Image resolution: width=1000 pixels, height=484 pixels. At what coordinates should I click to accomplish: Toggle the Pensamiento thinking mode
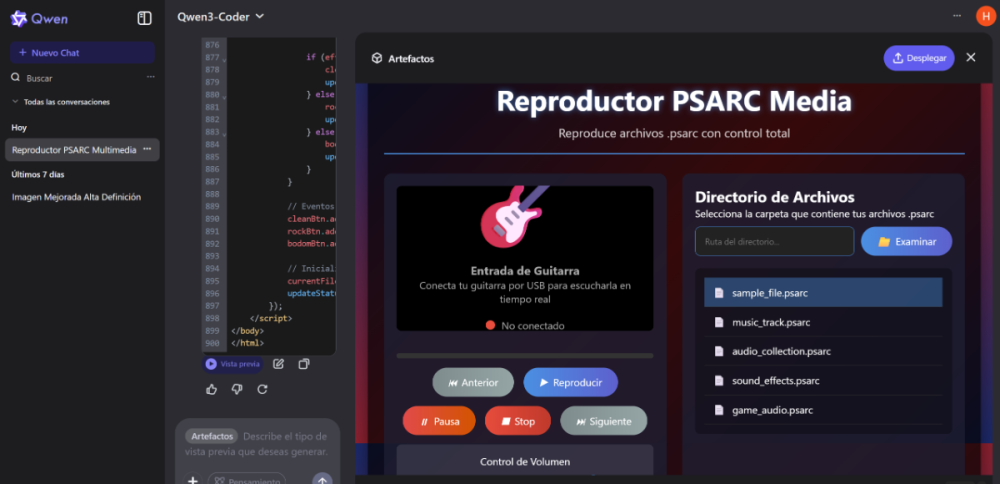[247, 479]
